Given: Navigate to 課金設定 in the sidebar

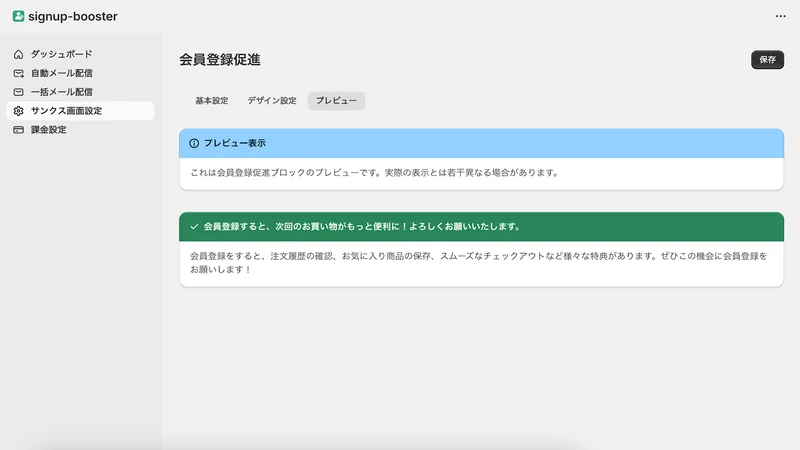Looking at the screenshot, I should click(80, 130).
